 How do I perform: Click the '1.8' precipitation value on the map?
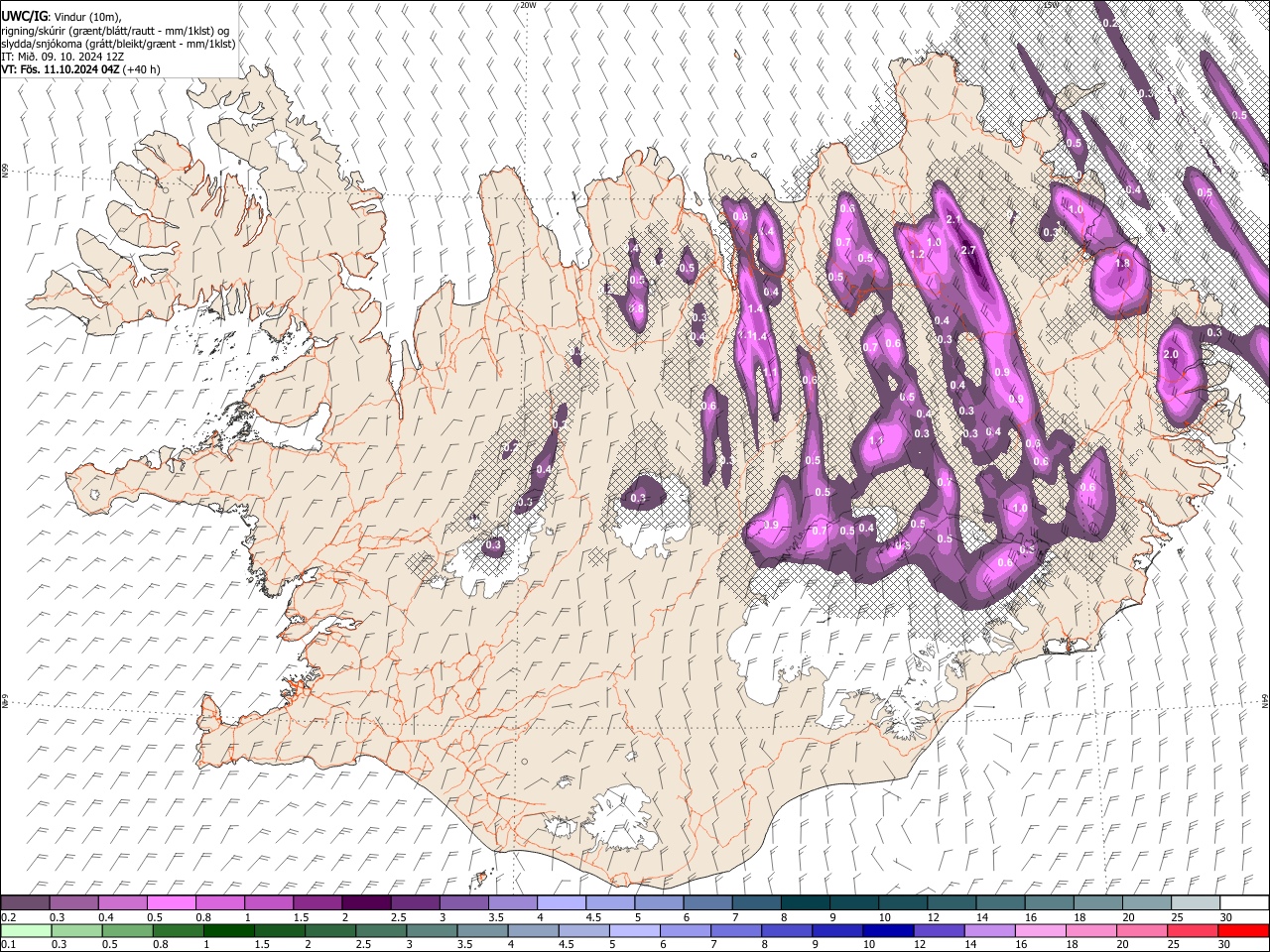pos(1122,264)
